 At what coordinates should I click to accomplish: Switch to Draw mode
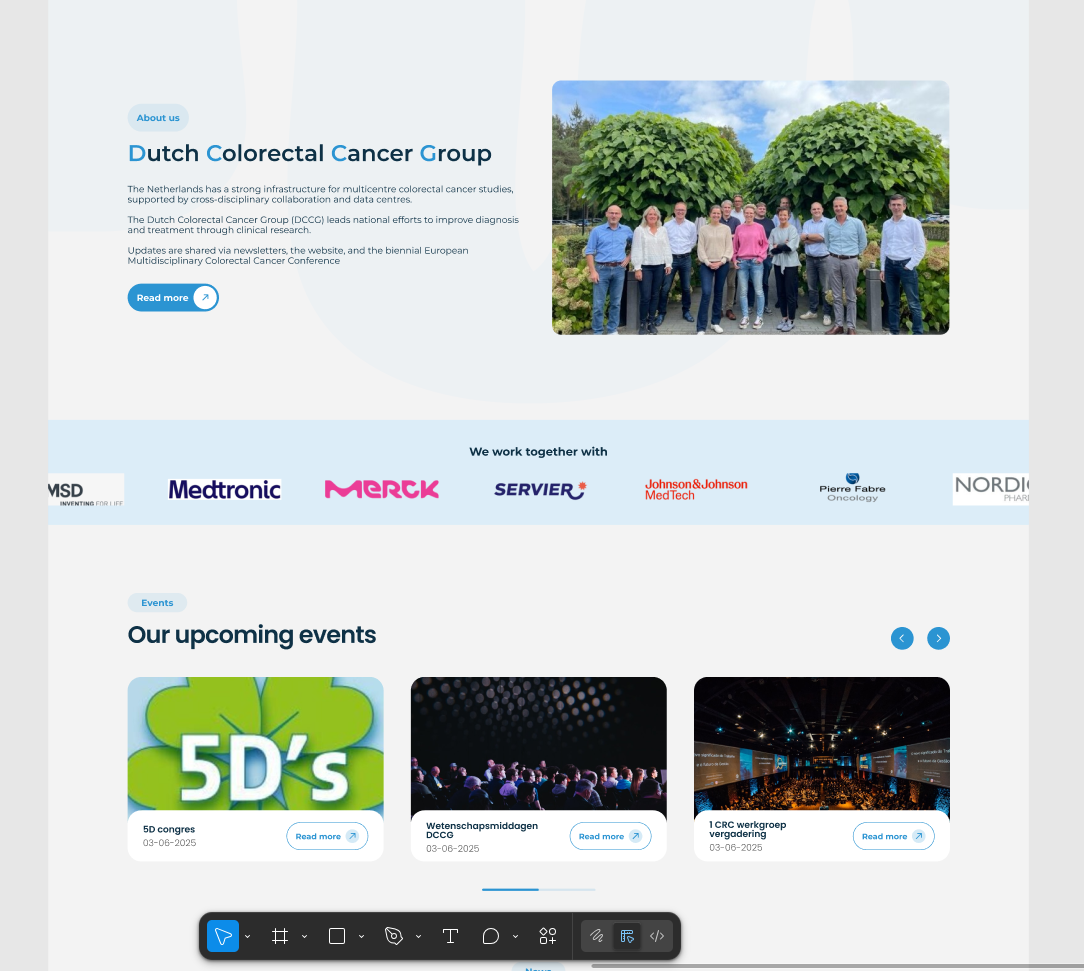(597, 936)
